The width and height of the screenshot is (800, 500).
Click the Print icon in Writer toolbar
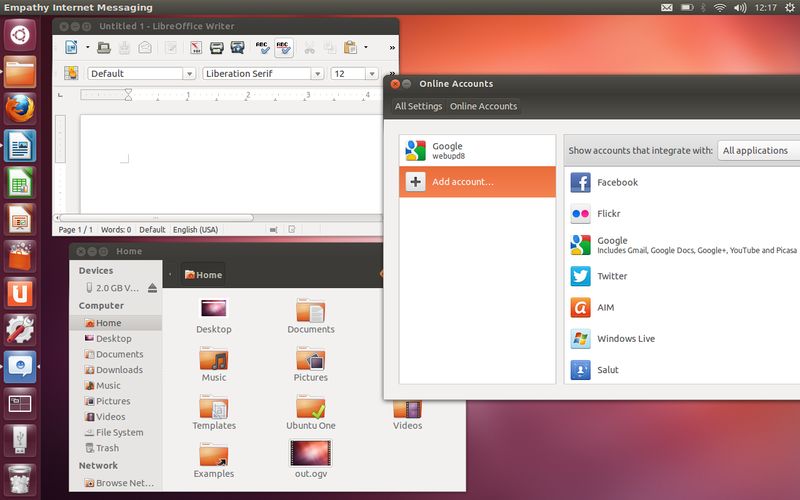pos(217,47)
